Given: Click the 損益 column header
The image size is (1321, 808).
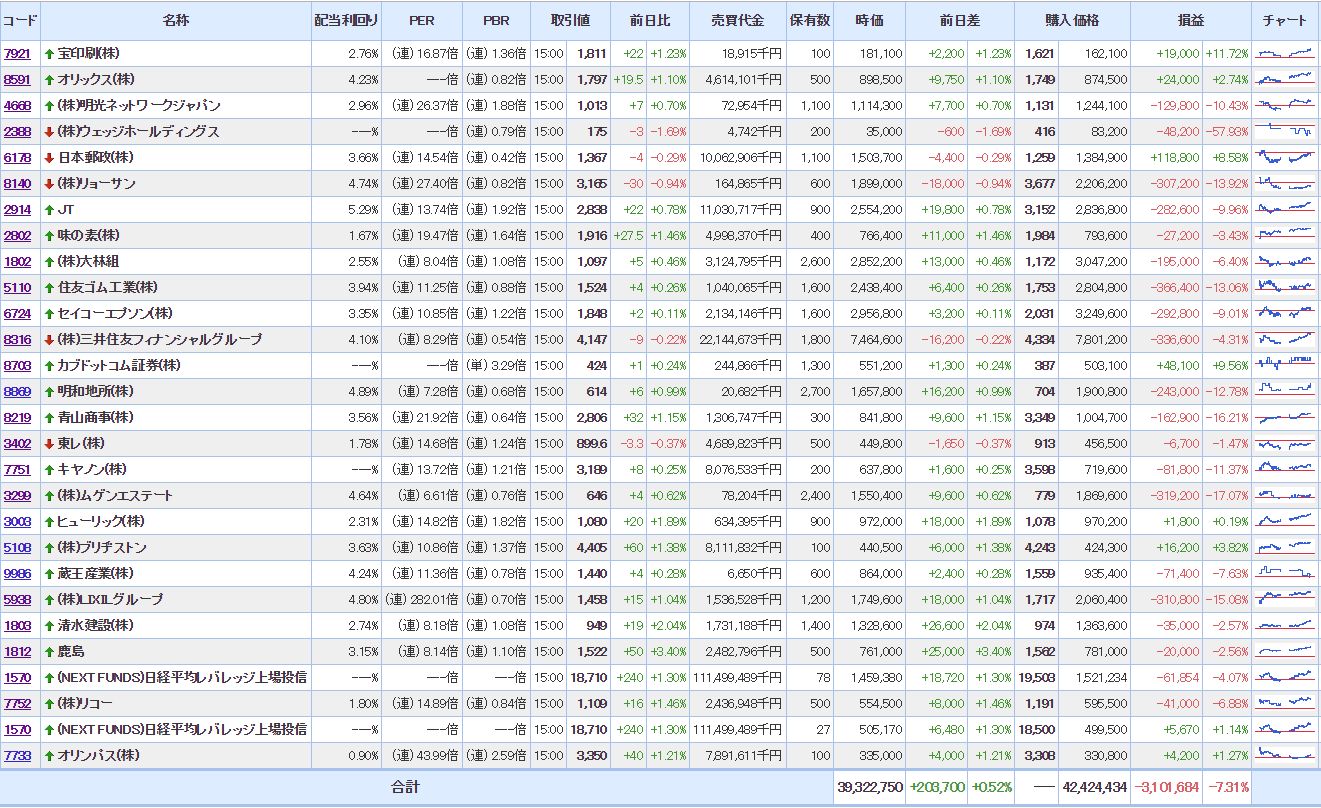Looking at the screenshot, I should (x=1191, y=20).
